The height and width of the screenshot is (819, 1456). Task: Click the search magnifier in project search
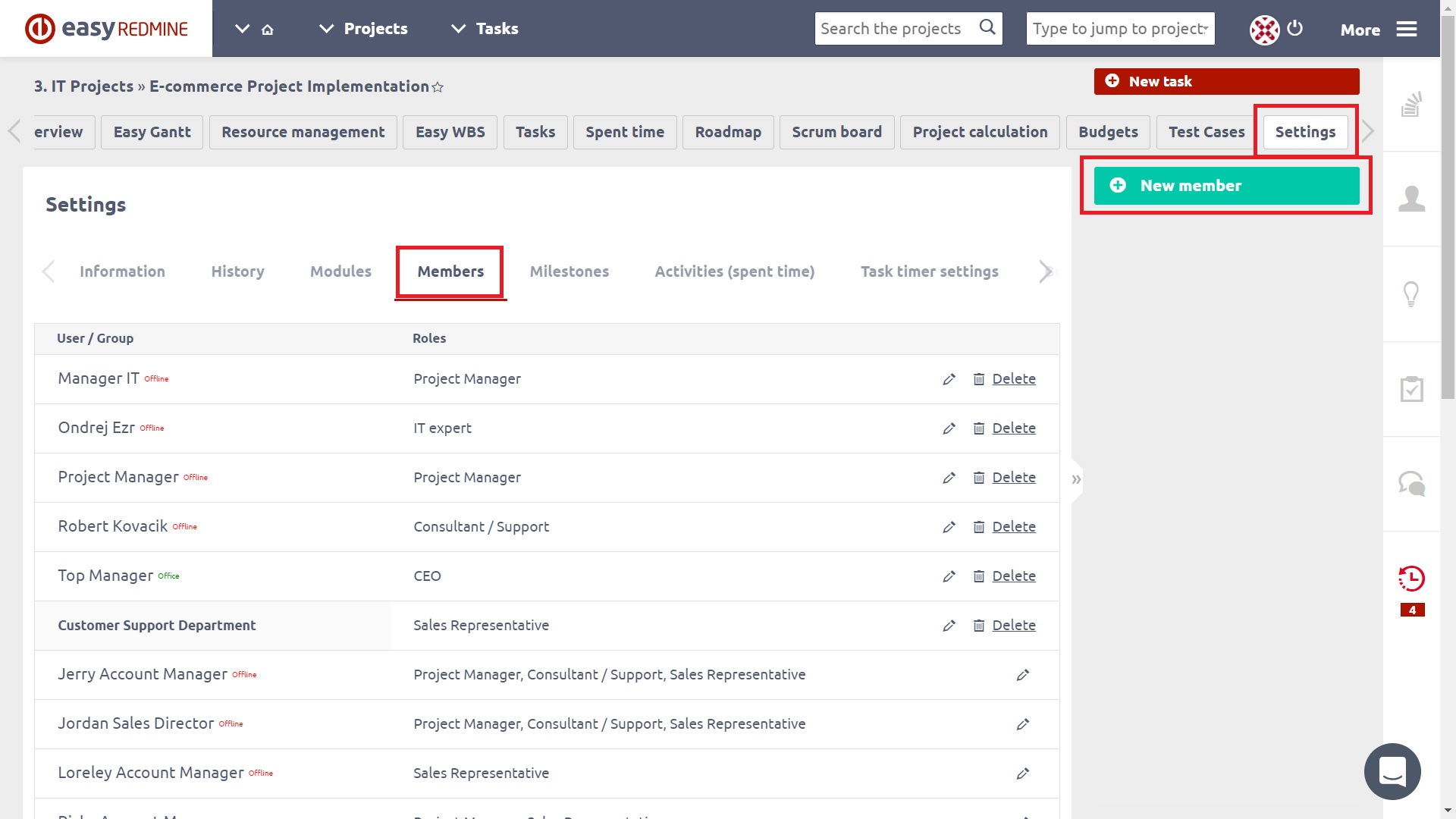(987, 28)
